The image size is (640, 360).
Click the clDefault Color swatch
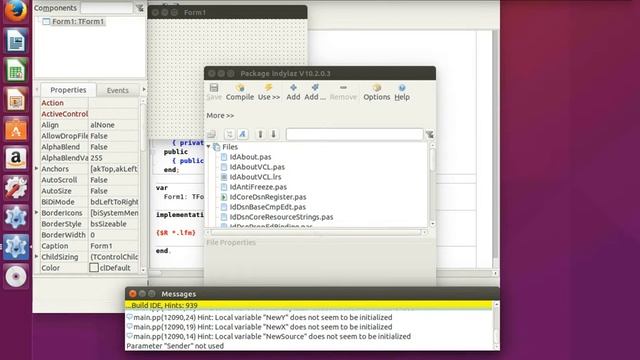point(94,268)
